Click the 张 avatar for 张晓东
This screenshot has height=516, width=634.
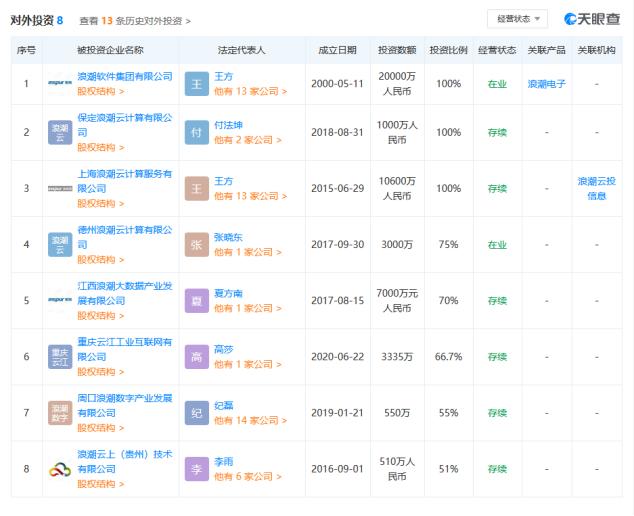[197, 245]
